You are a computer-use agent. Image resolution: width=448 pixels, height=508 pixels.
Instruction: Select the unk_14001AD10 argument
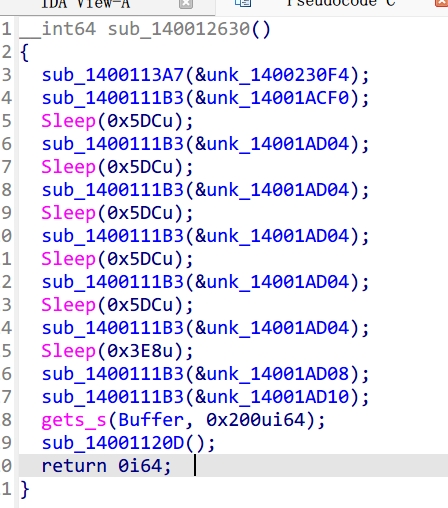point(278,397)
